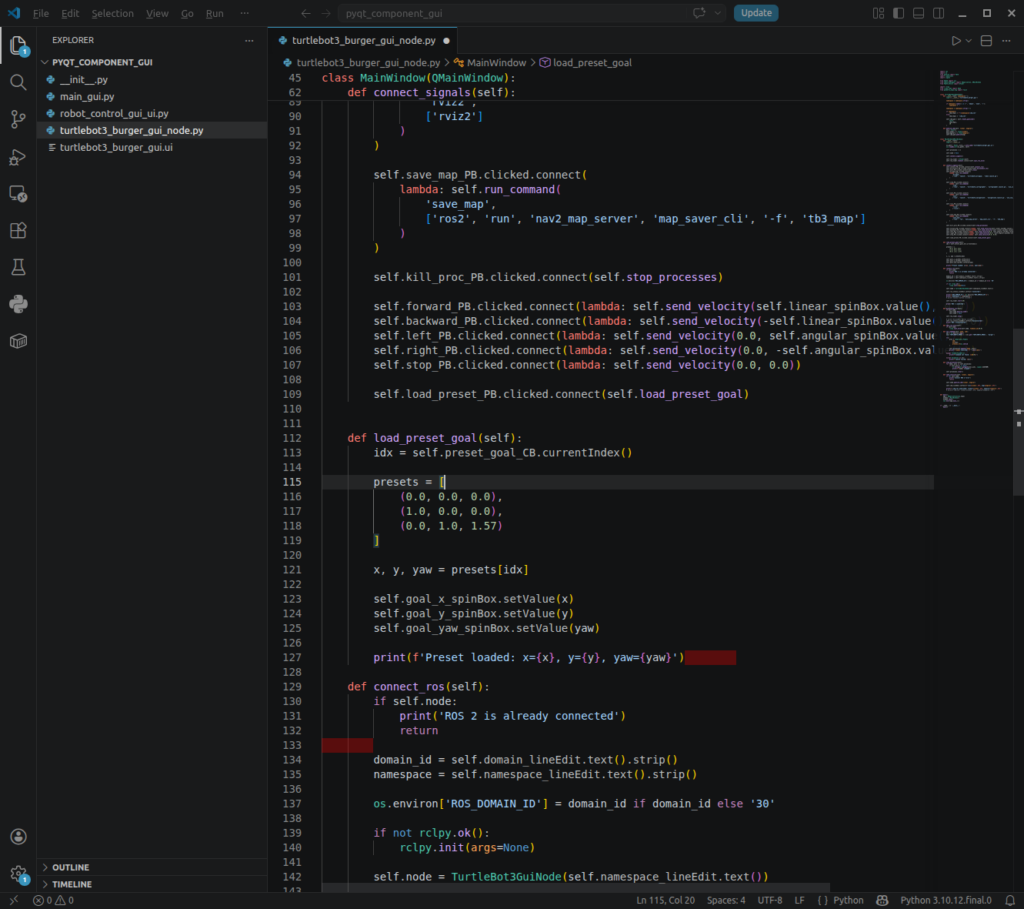
Task: Open the Testing flask view
Action: point(18,267)
